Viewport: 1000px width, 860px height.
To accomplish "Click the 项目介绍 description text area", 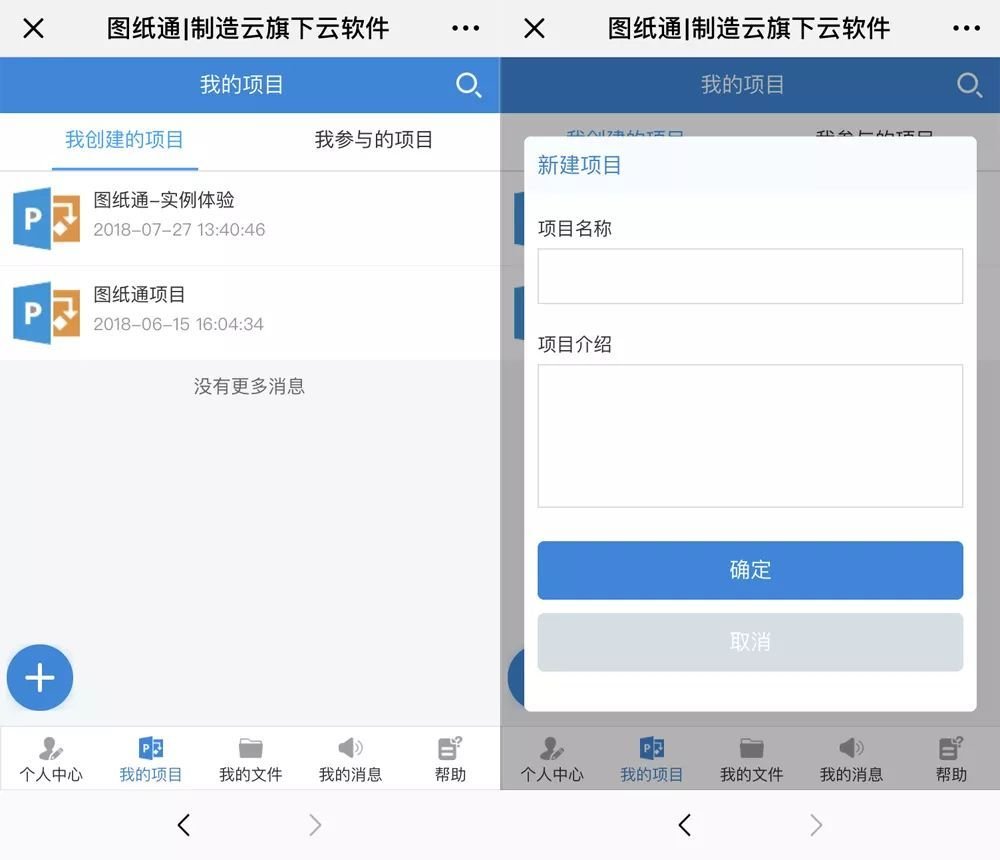I will (750, 435).
